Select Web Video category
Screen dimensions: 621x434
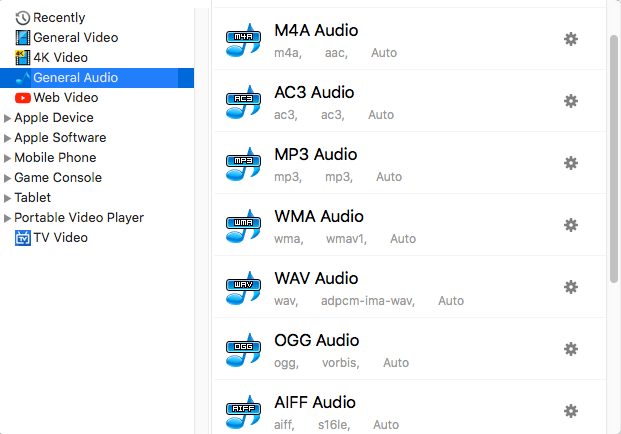65,98
